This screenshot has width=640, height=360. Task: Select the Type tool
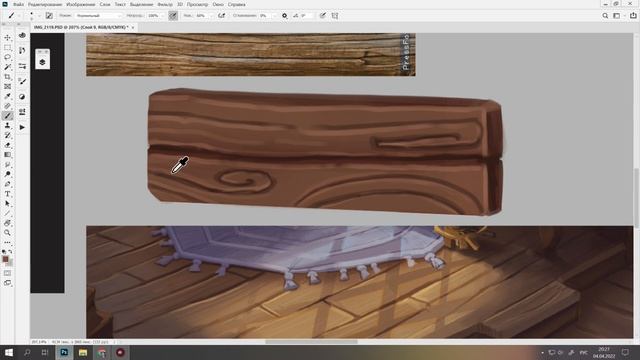click(x=7, y=194)
